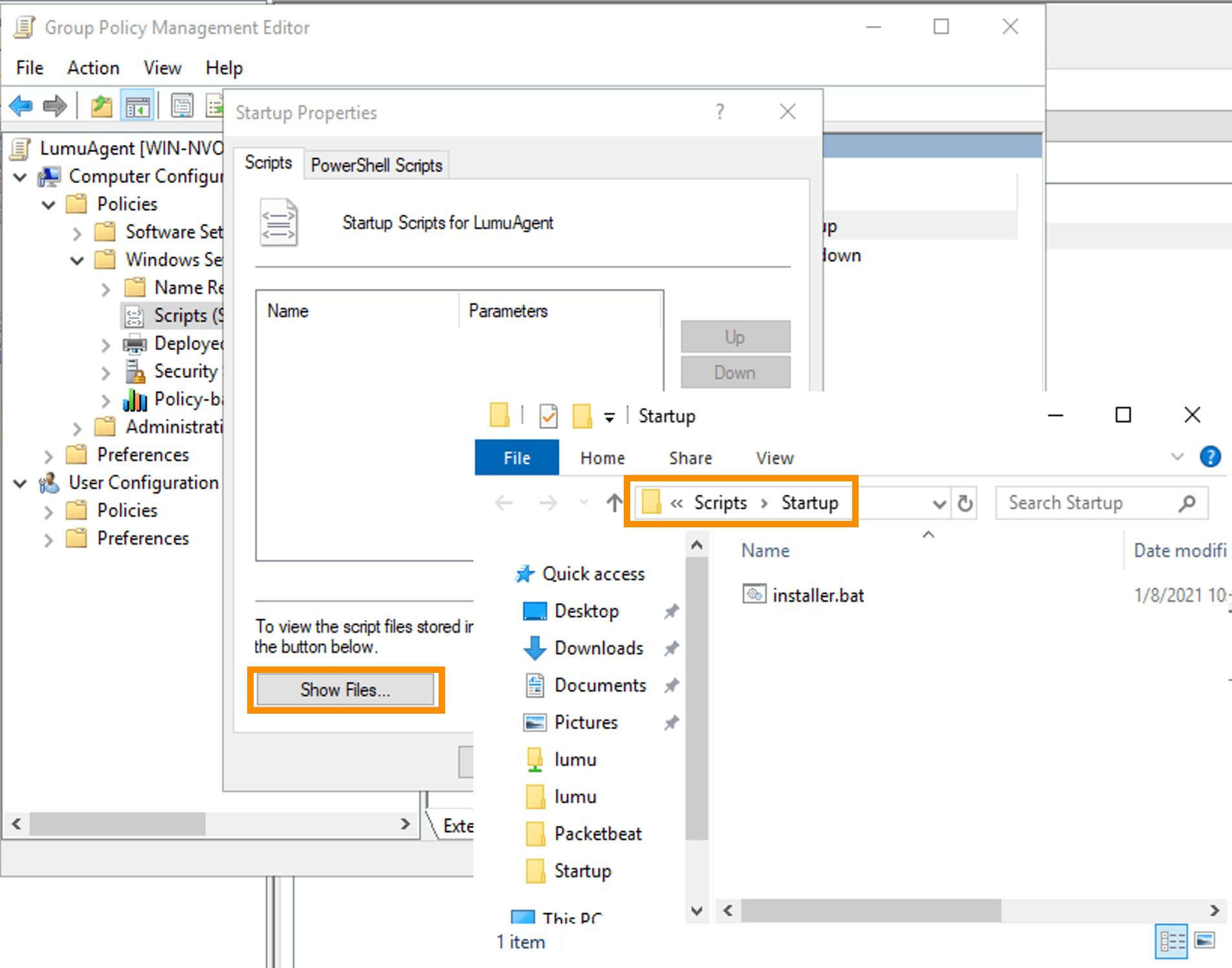
Task: Open the File menu in Group Policy Editor
Action: click(30, 68)
